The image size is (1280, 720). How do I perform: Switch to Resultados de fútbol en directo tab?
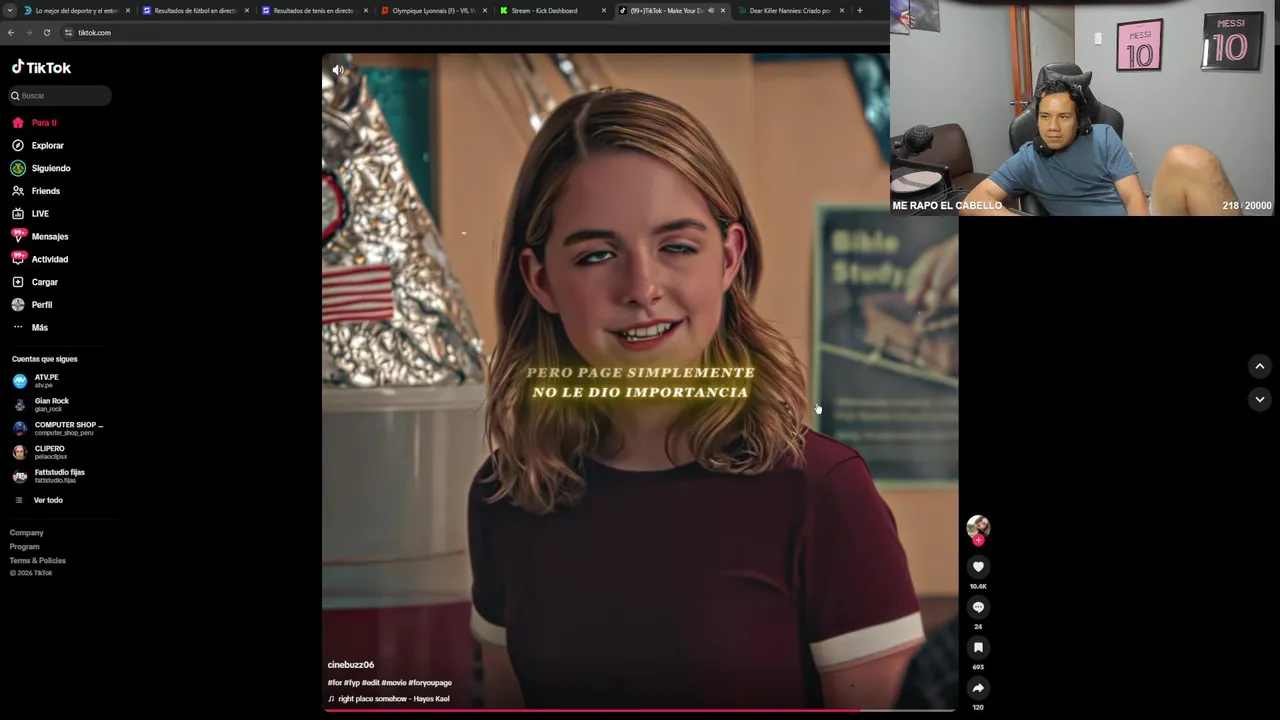pos(195,11)
